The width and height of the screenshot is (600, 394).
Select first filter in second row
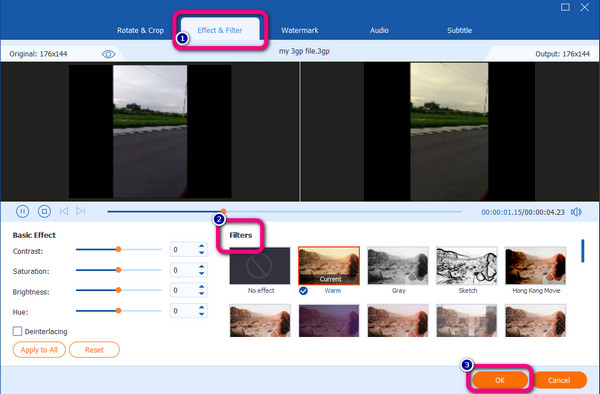[x=260, y=321]
